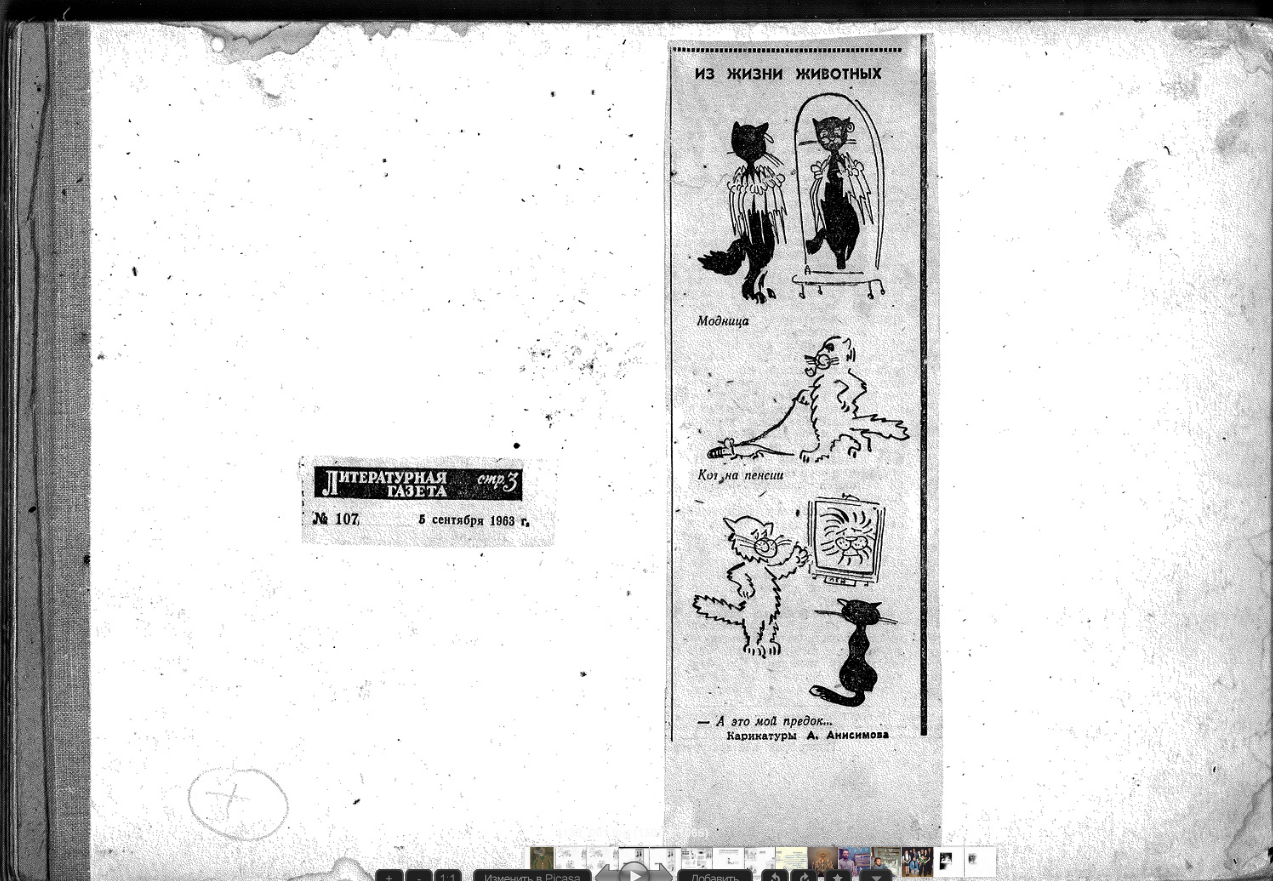The image size is (1273, 881).
Task: Click the 'Добавить' button
Action: pos(714,876)
